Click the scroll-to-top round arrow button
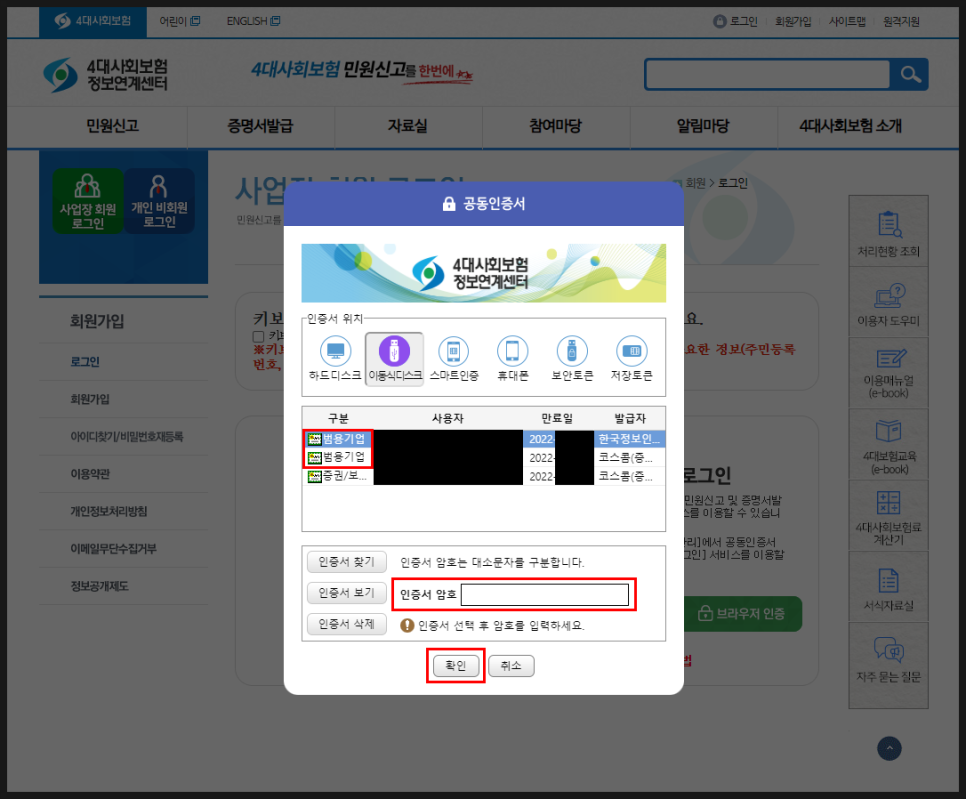The image size is (966, 799). pyautogui.click(x=889, y=748)
